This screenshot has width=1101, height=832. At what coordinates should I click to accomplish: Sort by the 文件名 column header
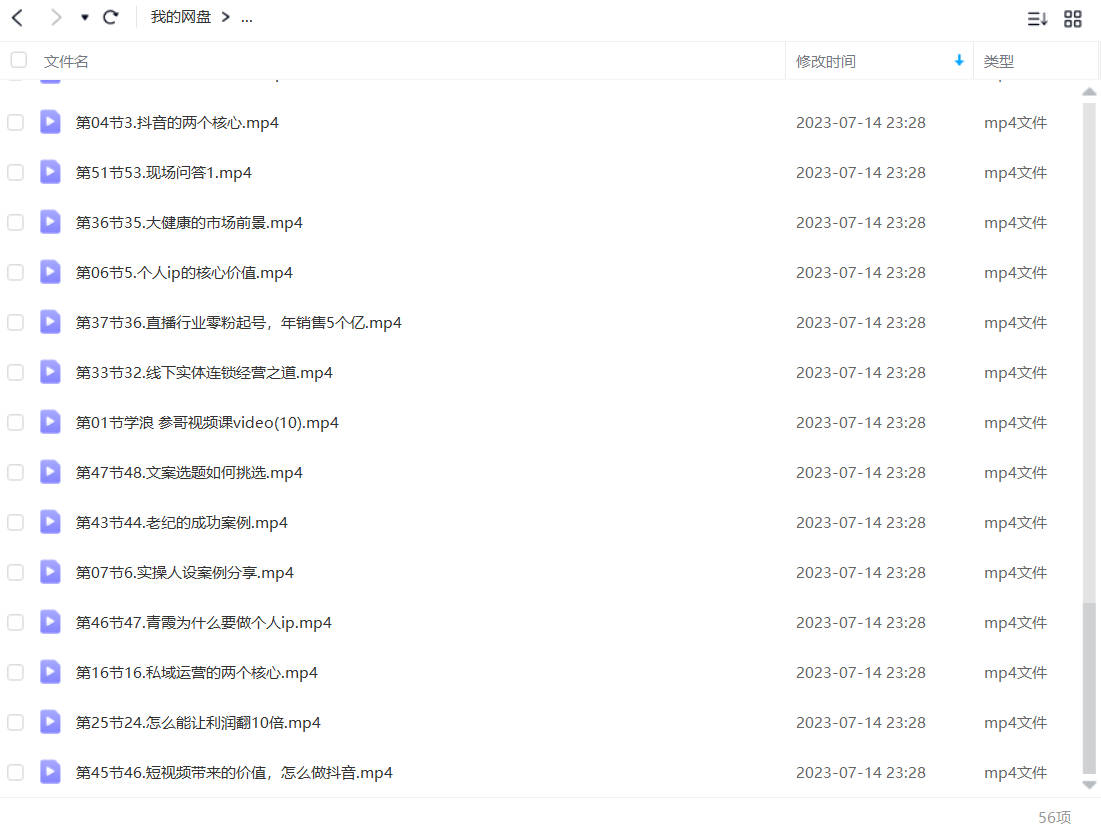point(66,62)
